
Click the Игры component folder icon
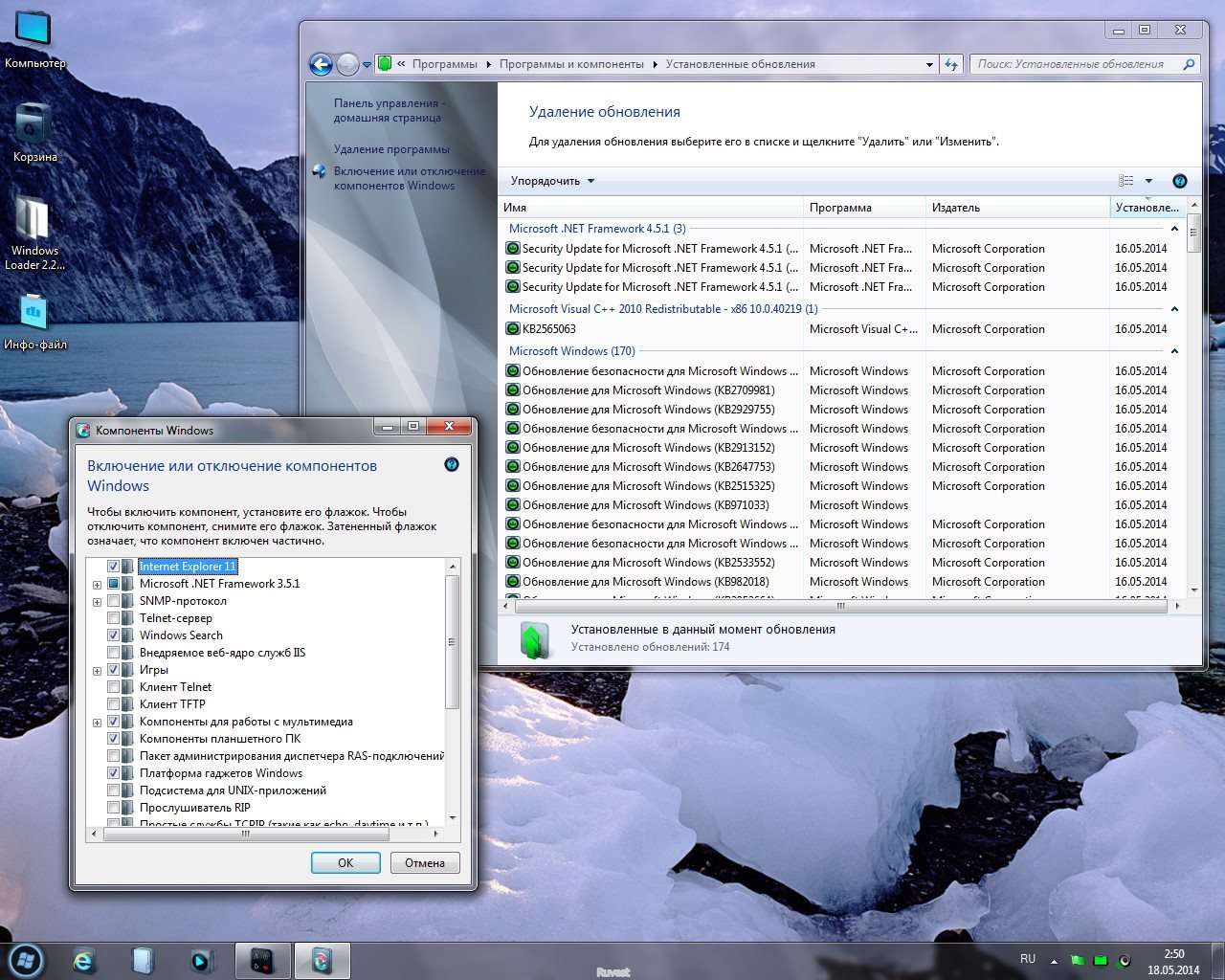[x=128, y=670]
